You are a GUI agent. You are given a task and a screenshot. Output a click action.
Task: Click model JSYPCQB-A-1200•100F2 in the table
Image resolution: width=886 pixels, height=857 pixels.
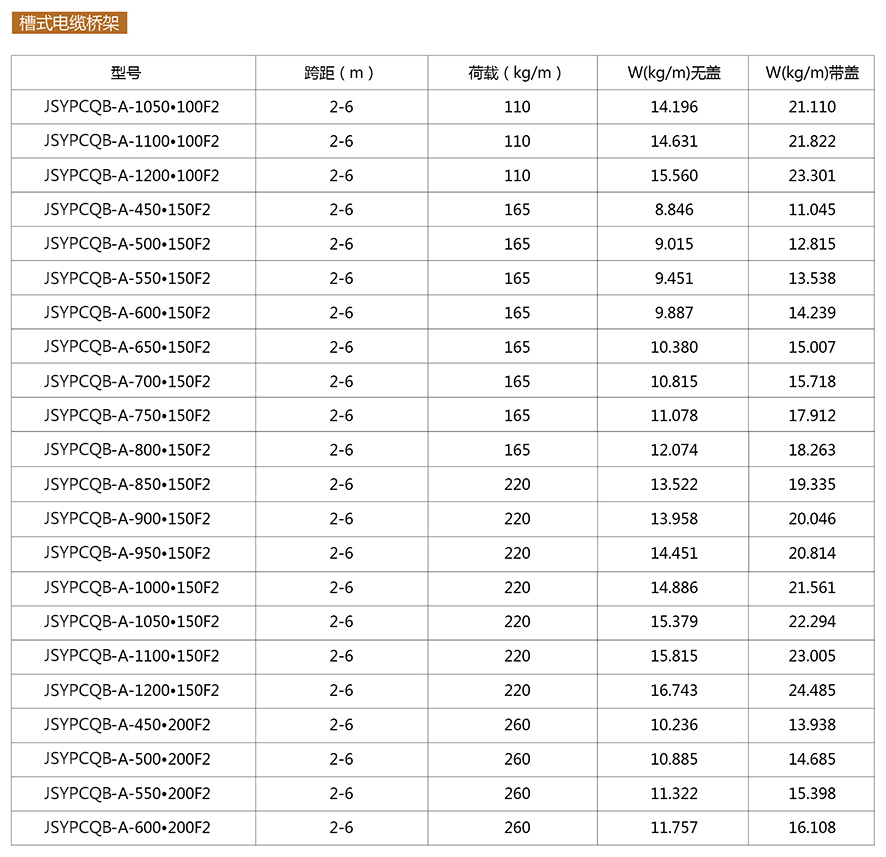(131, 176)
